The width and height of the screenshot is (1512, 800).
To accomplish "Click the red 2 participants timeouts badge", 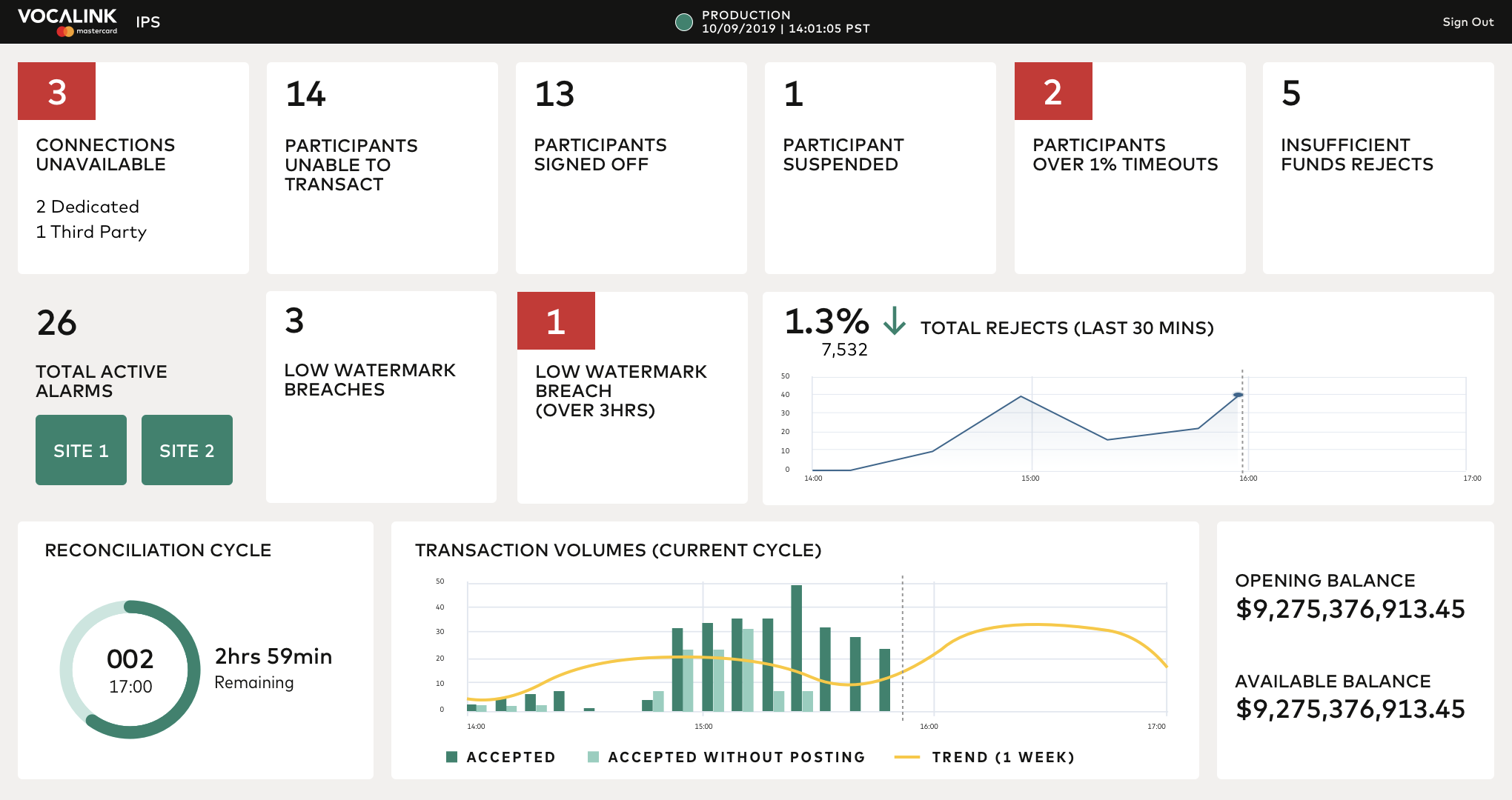I will [1053, 91].
